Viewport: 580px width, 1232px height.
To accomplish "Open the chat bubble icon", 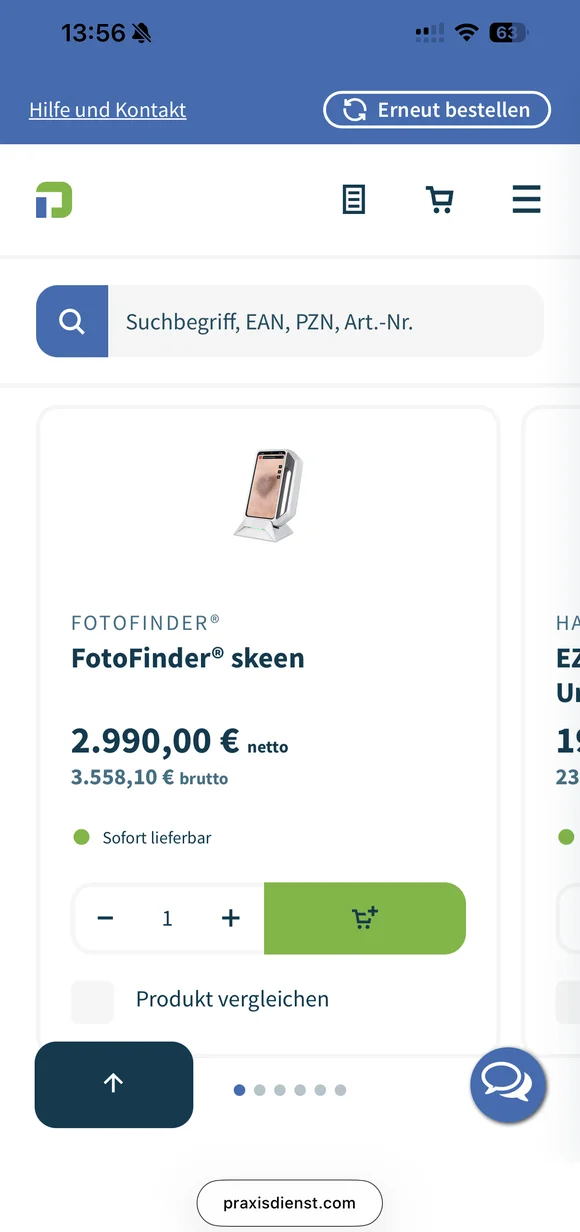I will pyautogui.click(x=508, y=1084).
